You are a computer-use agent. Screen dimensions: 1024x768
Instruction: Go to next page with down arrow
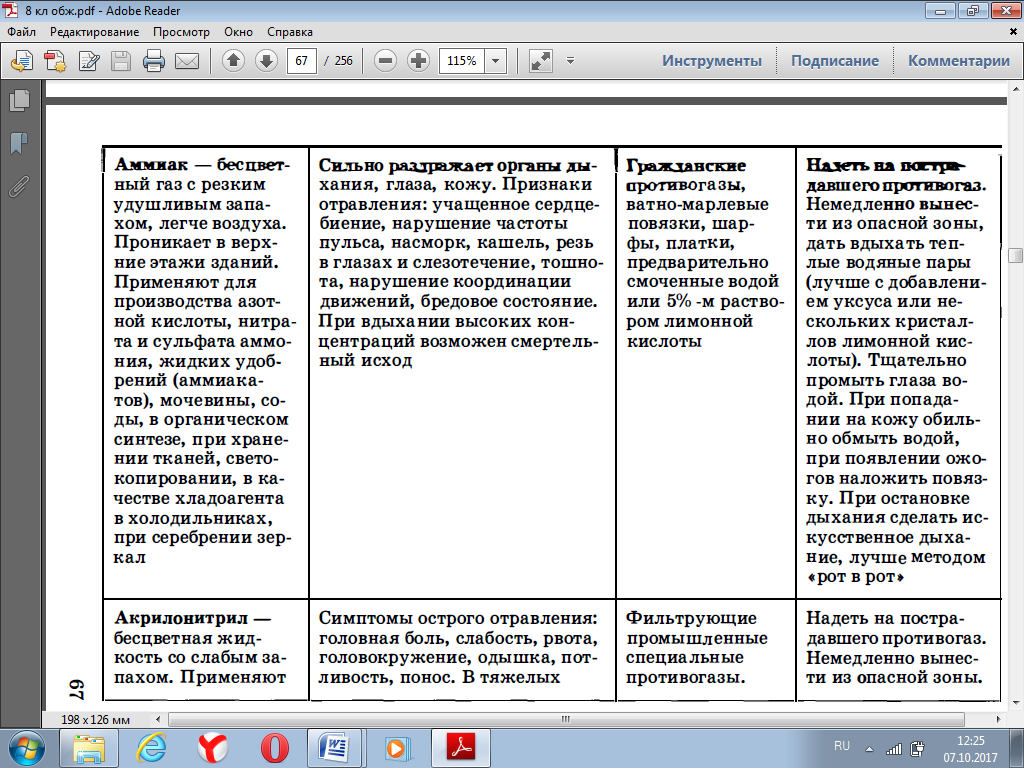(265, 61)
